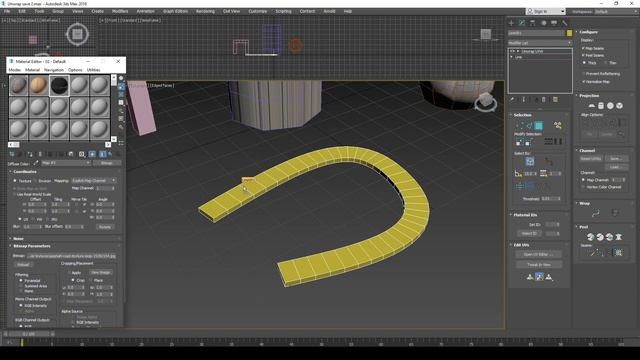The image size is (640, 360).
Task: Collapse the Selection rollout
Action: coord(522,115)
